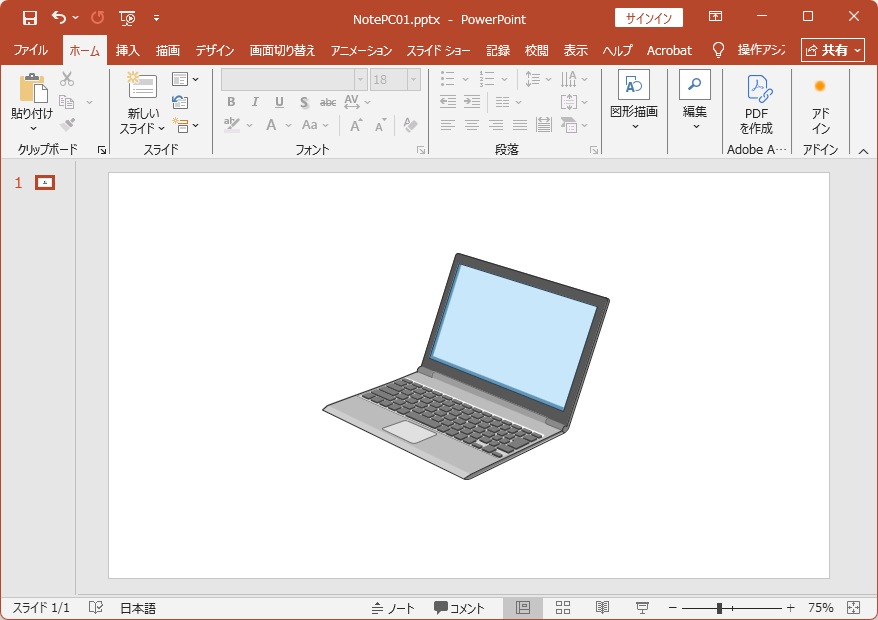This screenshot has height=620, width=878.
Task: Switch to Slide Sorter view icon
Action: [x=563, y=608]
